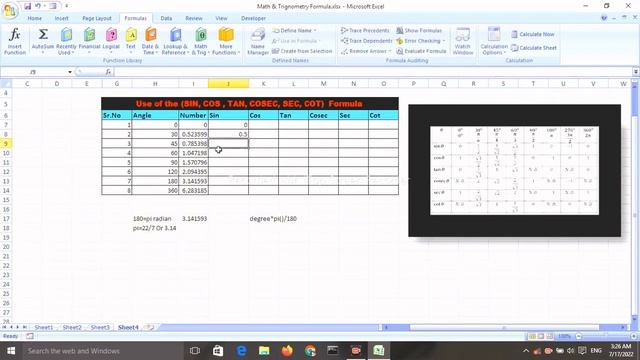This screenshot has width=640, height=360.
Task: Click the Excel Help icon
Action: 604,18
